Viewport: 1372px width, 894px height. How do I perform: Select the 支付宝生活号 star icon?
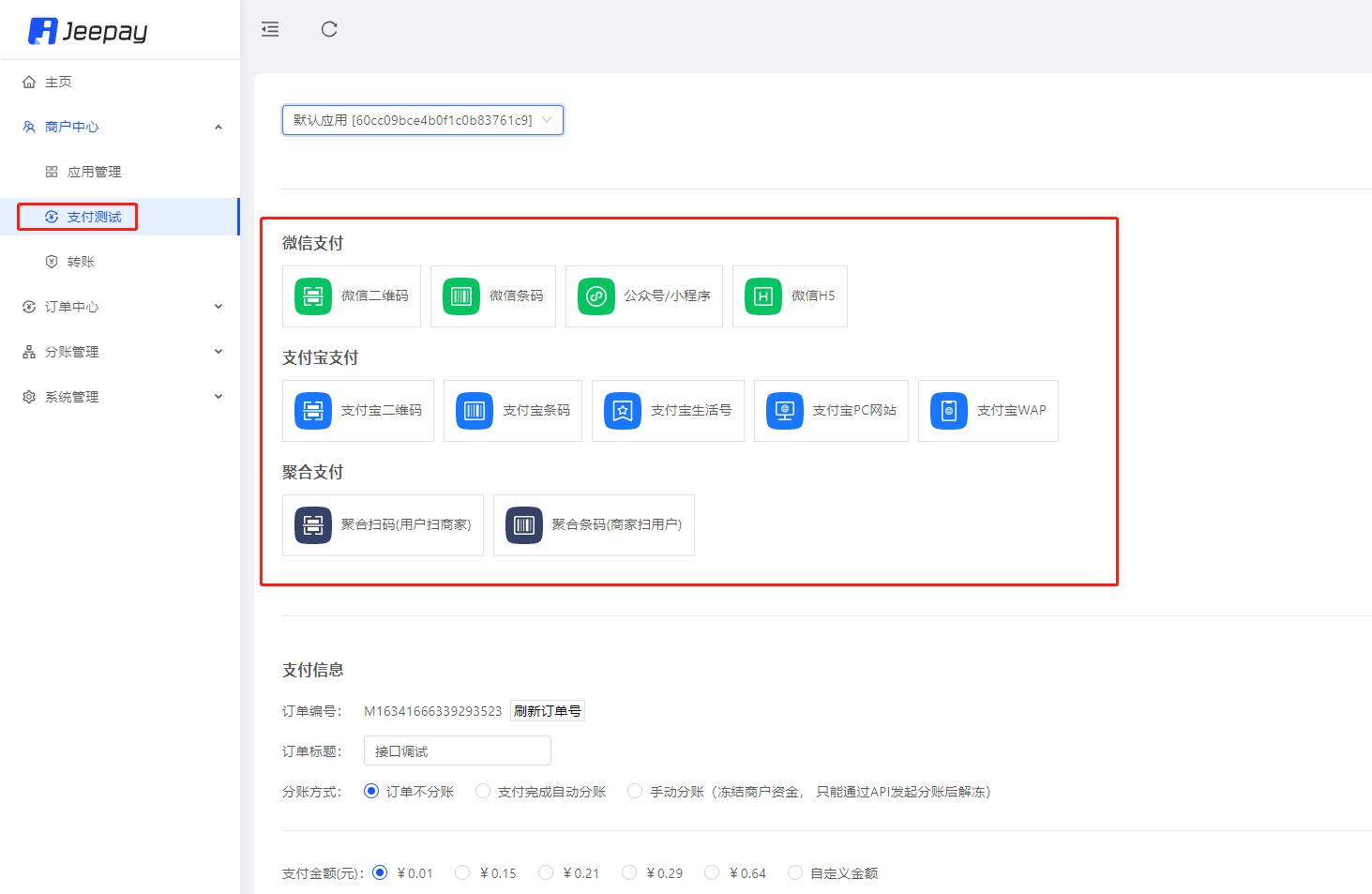point(623,411)
